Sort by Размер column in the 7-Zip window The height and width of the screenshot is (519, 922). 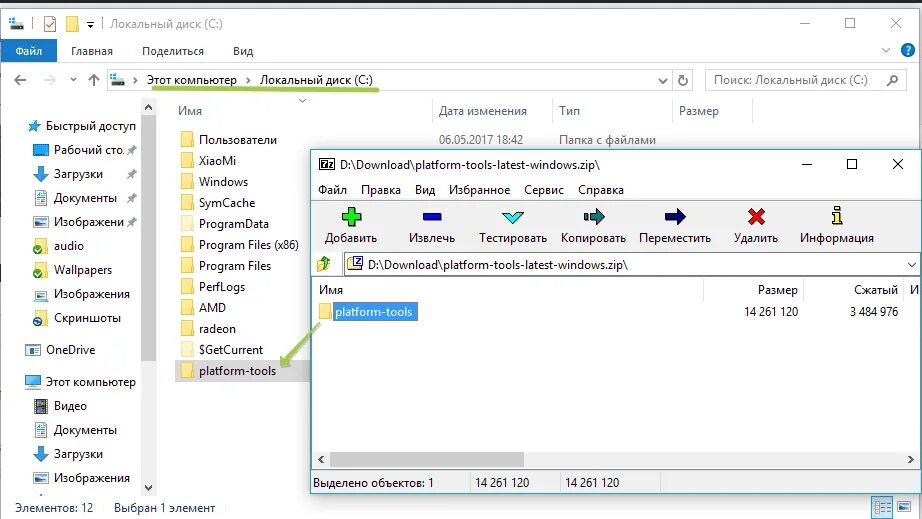[x=777, y=290]
